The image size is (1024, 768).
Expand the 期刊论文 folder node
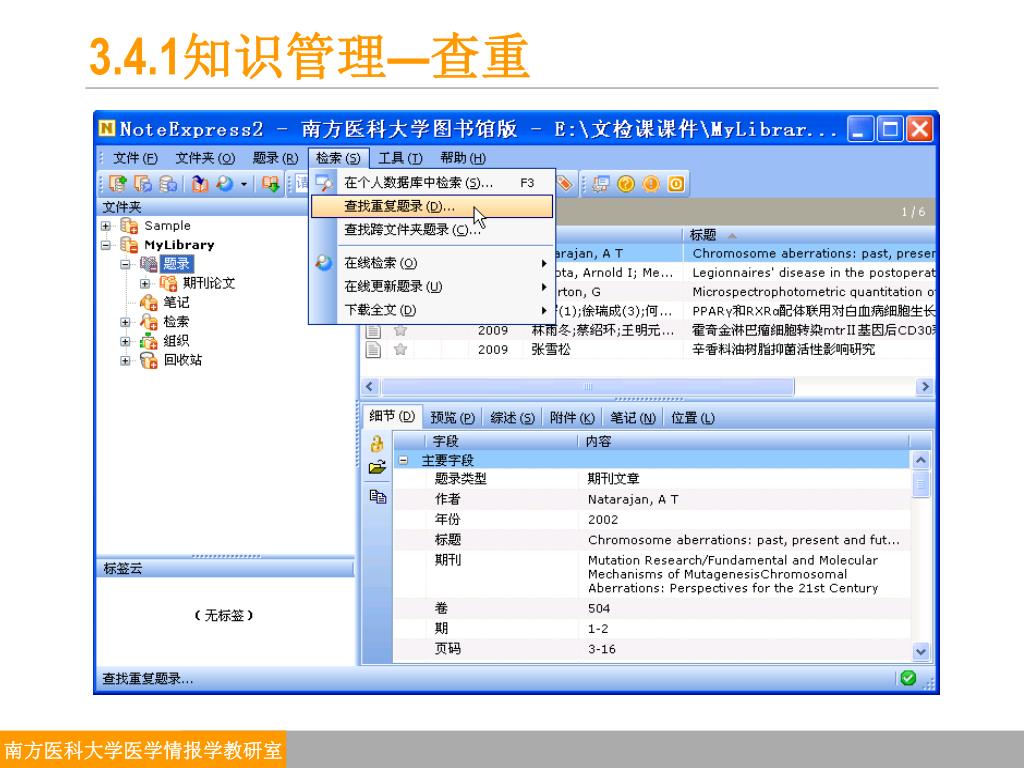[144, 283]
